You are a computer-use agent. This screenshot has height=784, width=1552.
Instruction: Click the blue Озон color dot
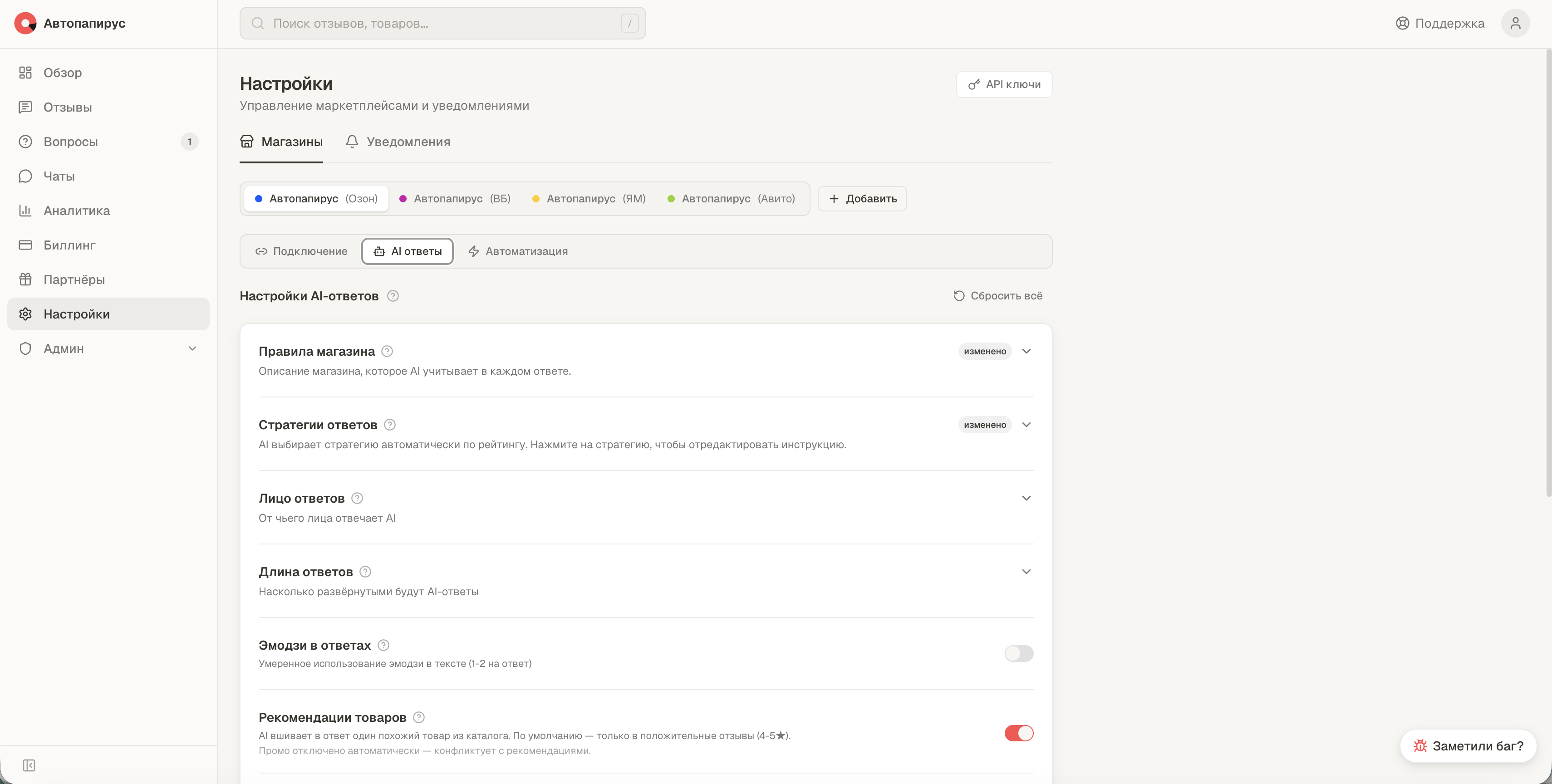tap(259, 199)
